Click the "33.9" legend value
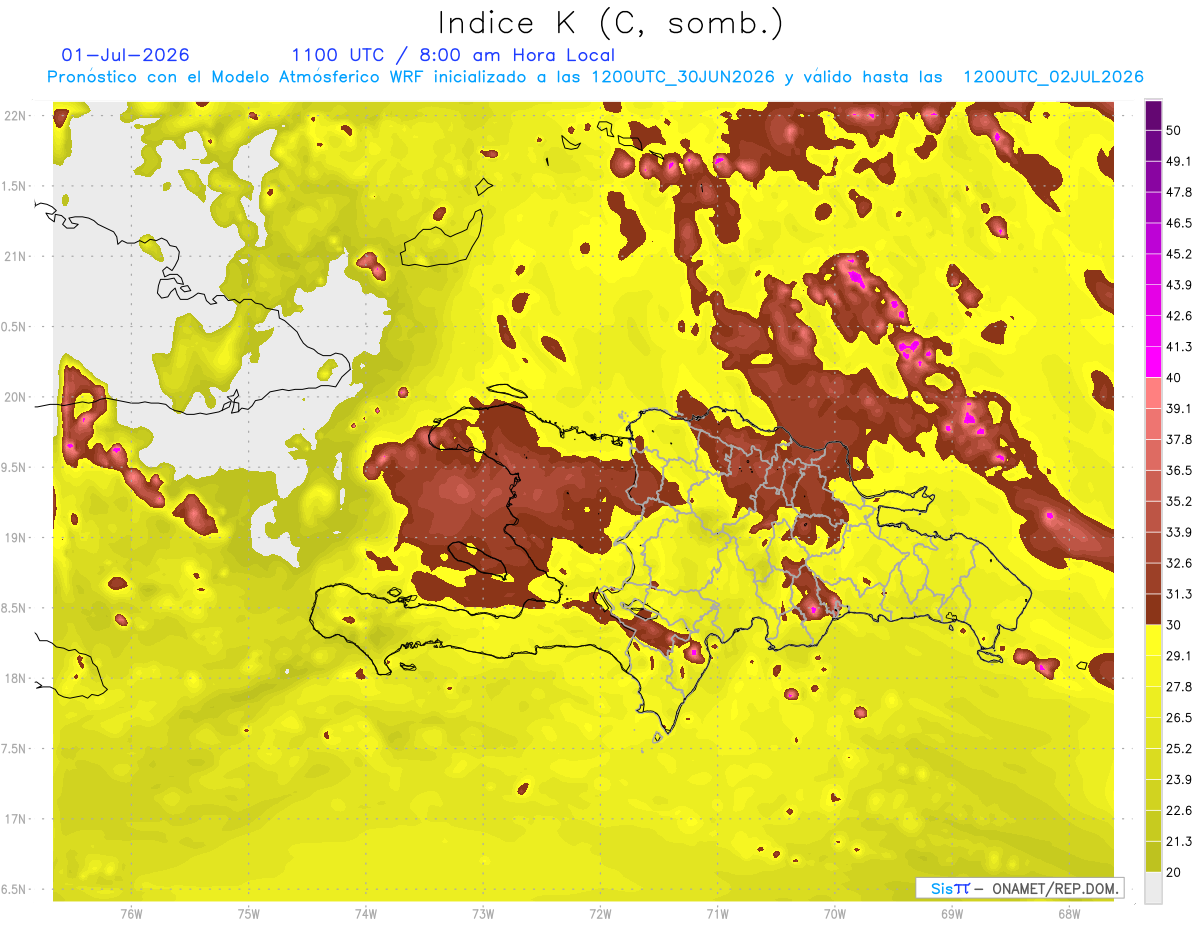This screenshot has height=927, width=1200. (x=1179, y=532)
